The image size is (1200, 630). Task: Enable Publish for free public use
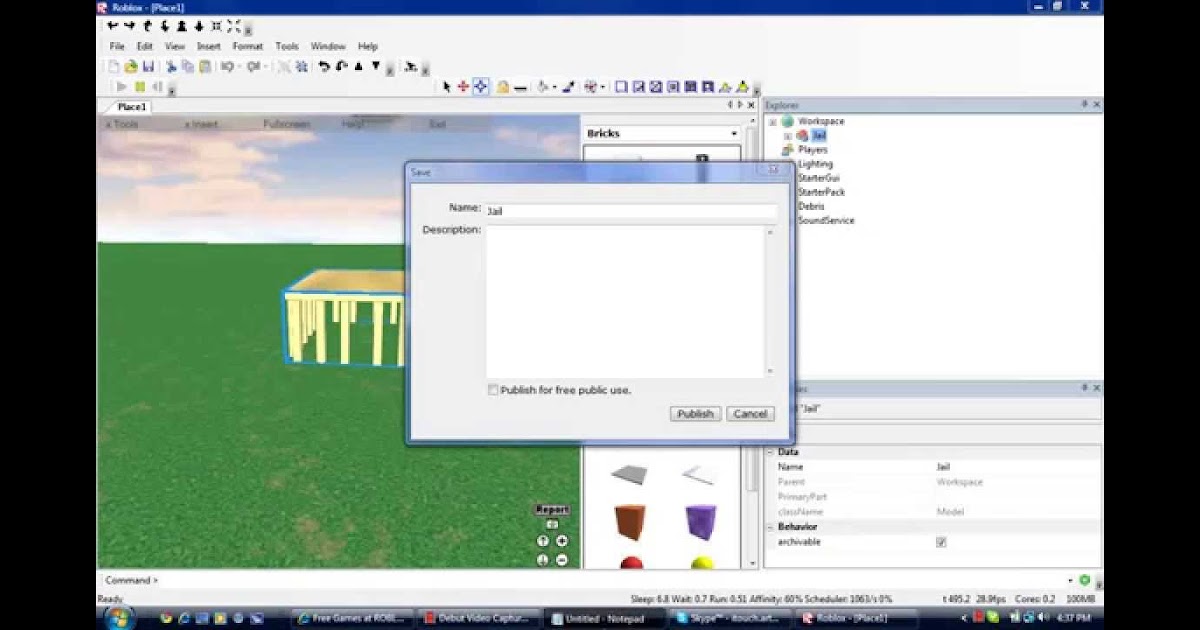493,390
